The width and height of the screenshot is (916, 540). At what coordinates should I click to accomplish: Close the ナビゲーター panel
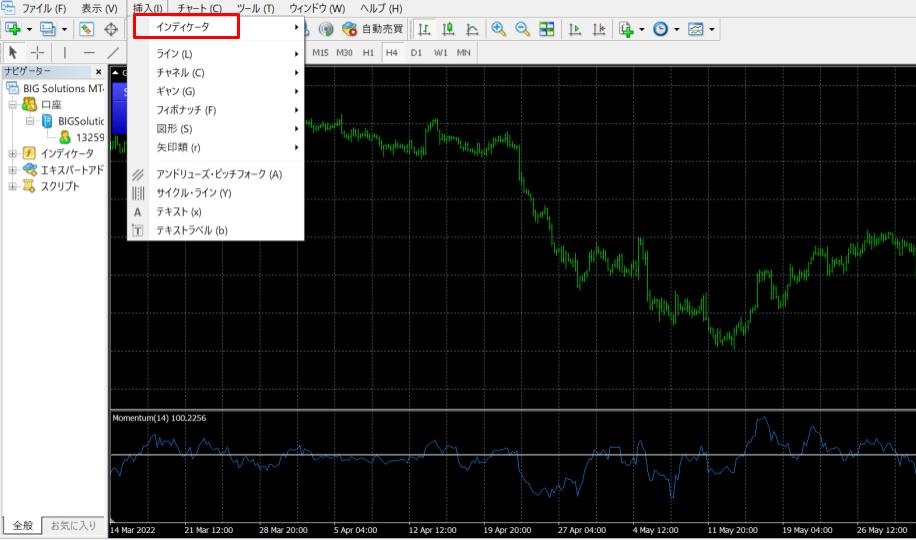(x=98, y=72)
